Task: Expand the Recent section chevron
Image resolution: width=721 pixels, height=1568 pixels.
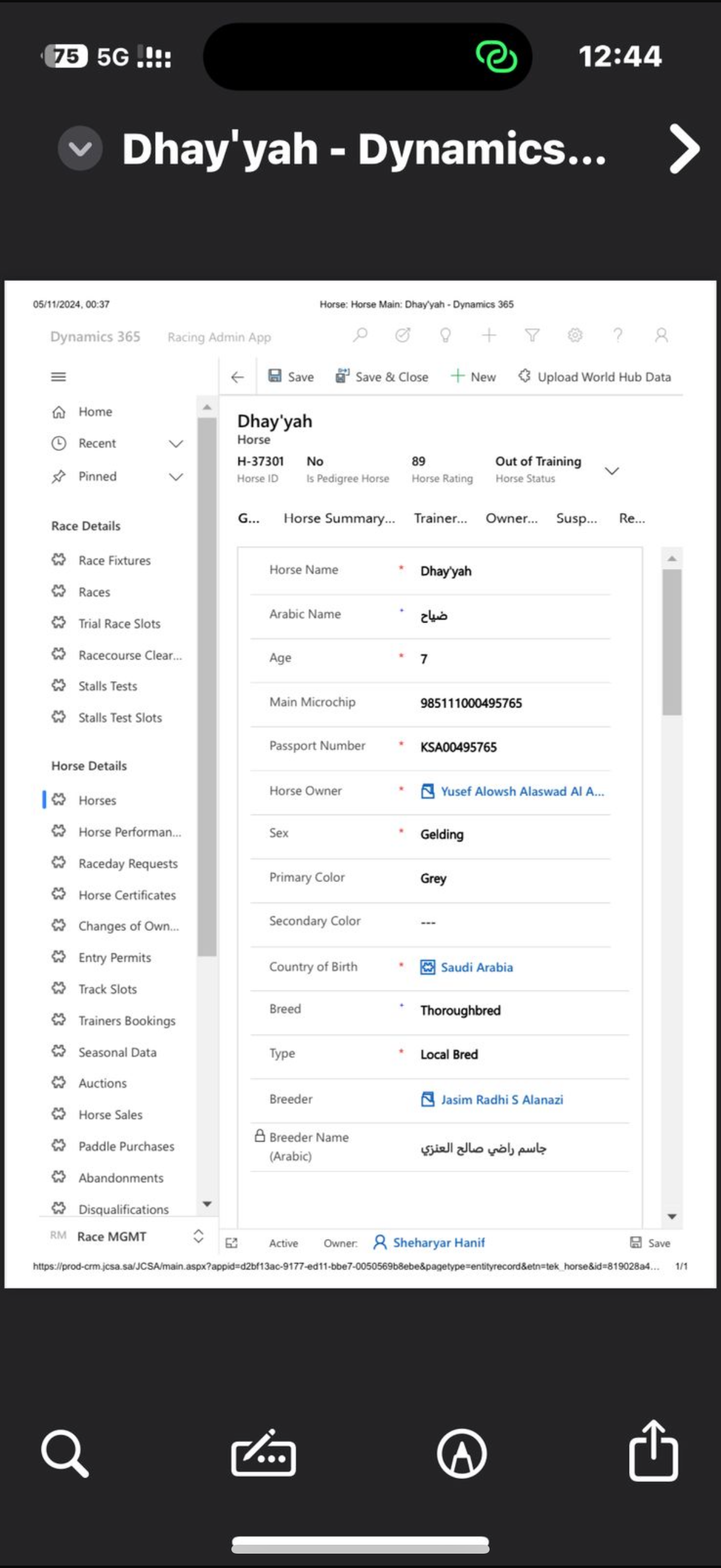Action: pyautogui.click(x=176, y=443)
